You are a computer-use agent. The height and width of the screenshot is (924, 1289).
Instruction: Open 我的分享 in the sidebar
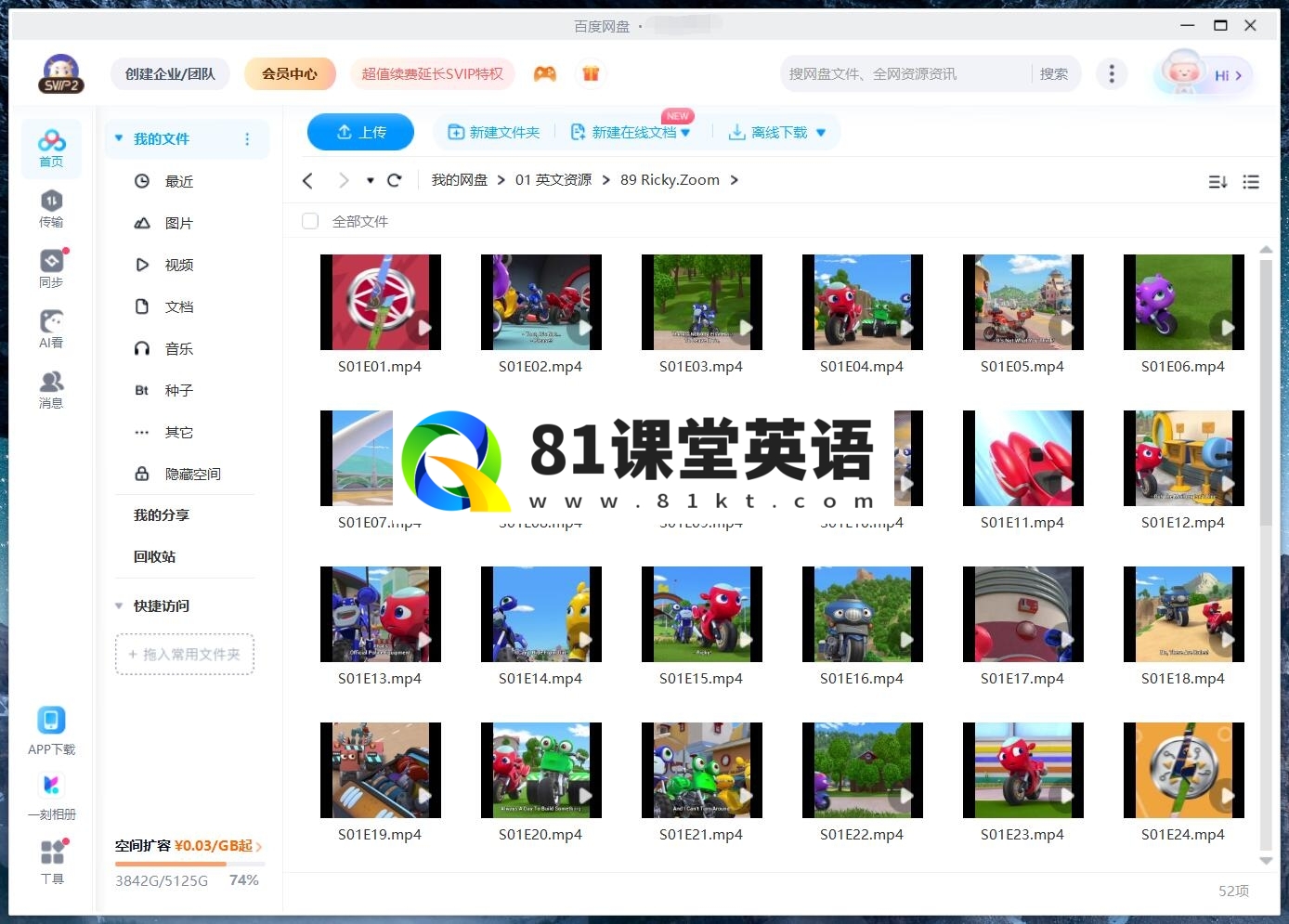[x=162, y=514]
